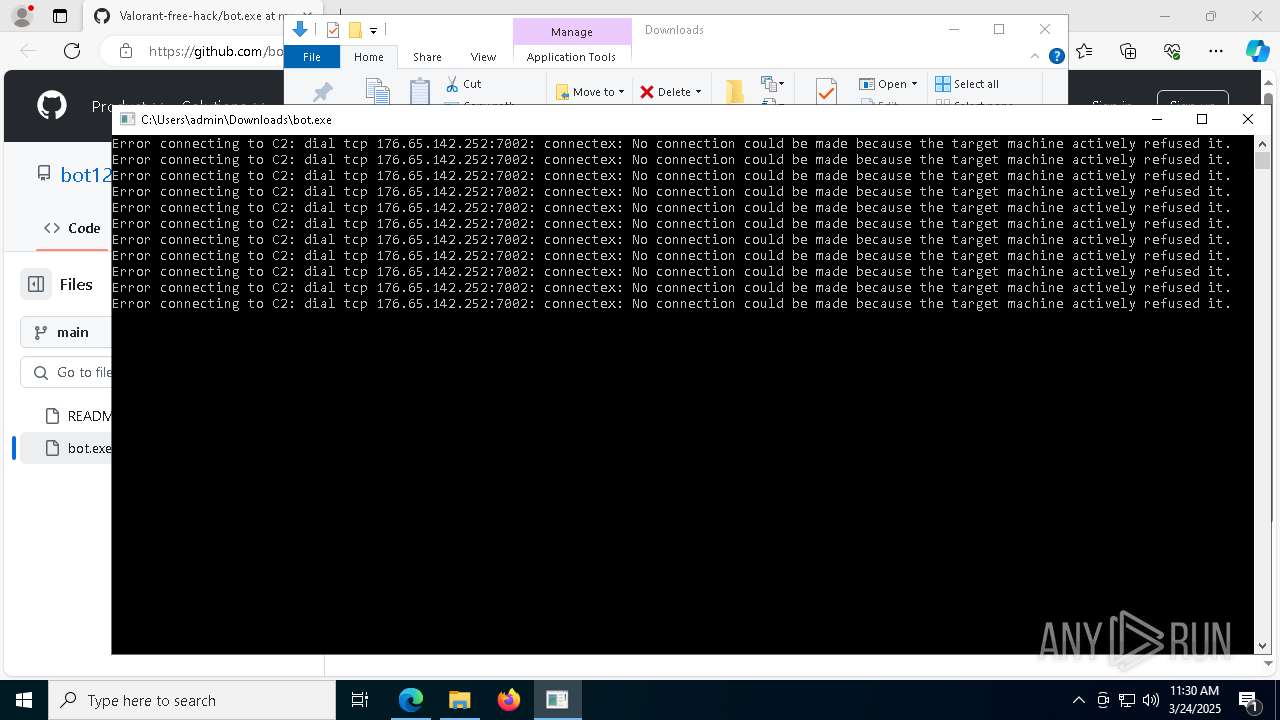Click the bot.exe console taskbar button
The image size is (1280, 720).
click(557, 700)
